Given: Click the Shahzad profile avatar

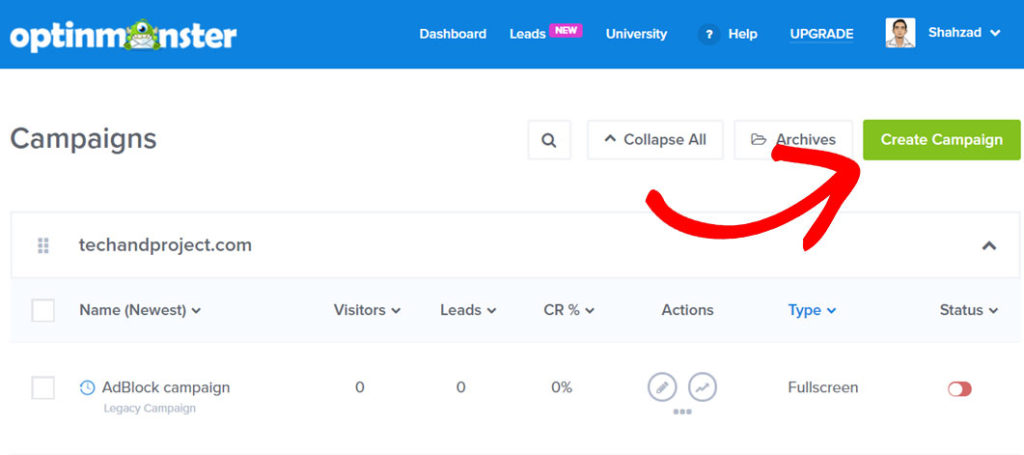Looking at the screenshot, I should click(x=900, y=33).
